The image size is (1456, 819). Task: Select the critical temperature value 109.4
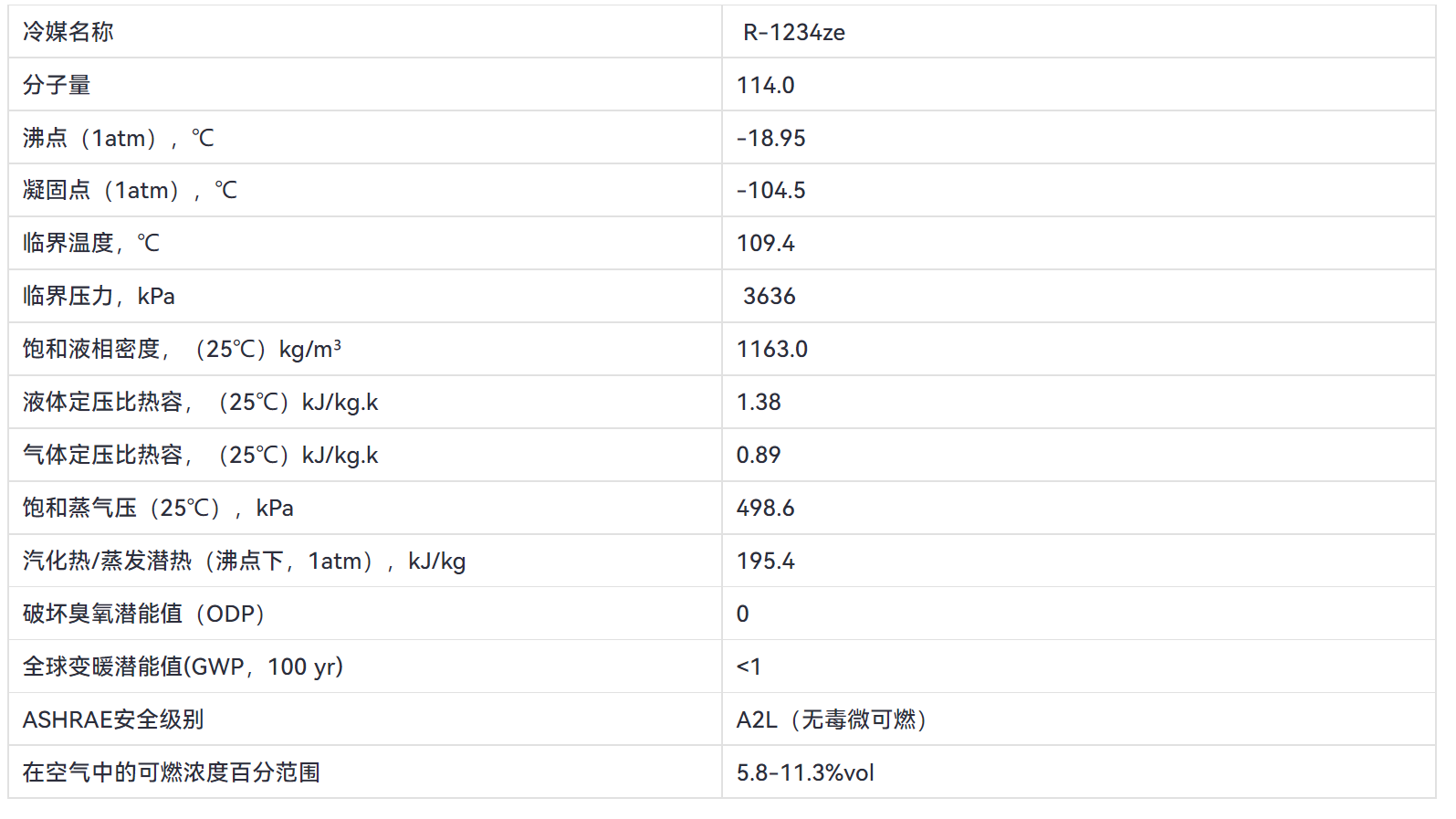[765, 243]
